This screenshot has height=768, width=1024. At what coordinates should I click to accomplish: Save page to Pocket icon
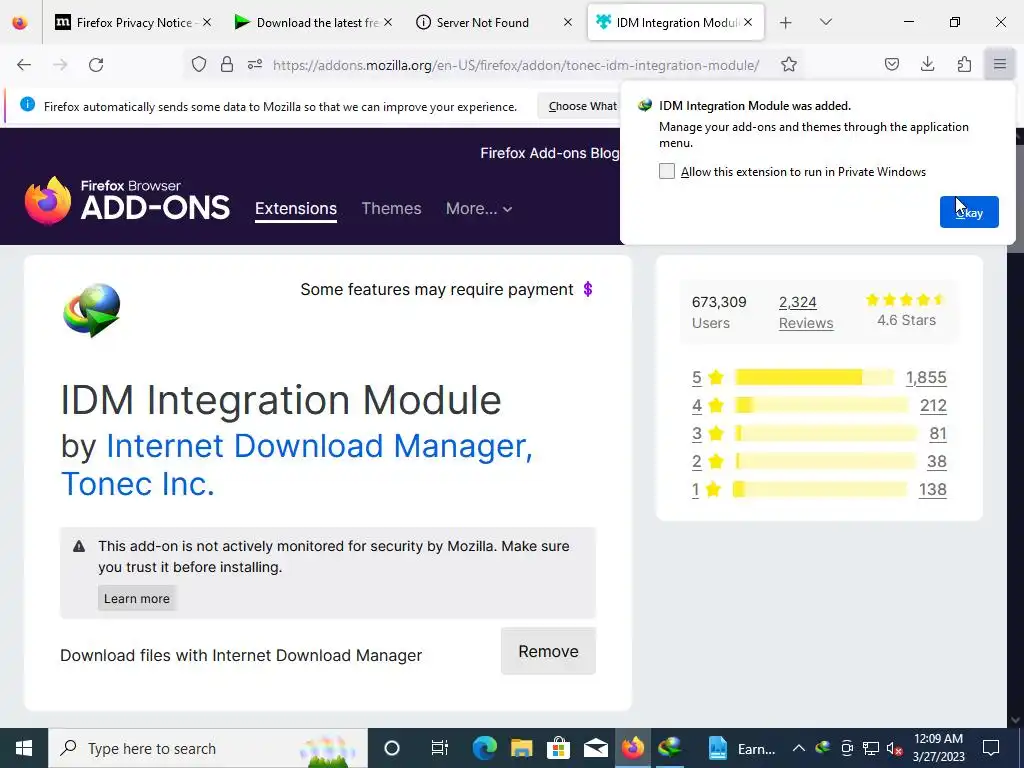(x=891, y=64)
